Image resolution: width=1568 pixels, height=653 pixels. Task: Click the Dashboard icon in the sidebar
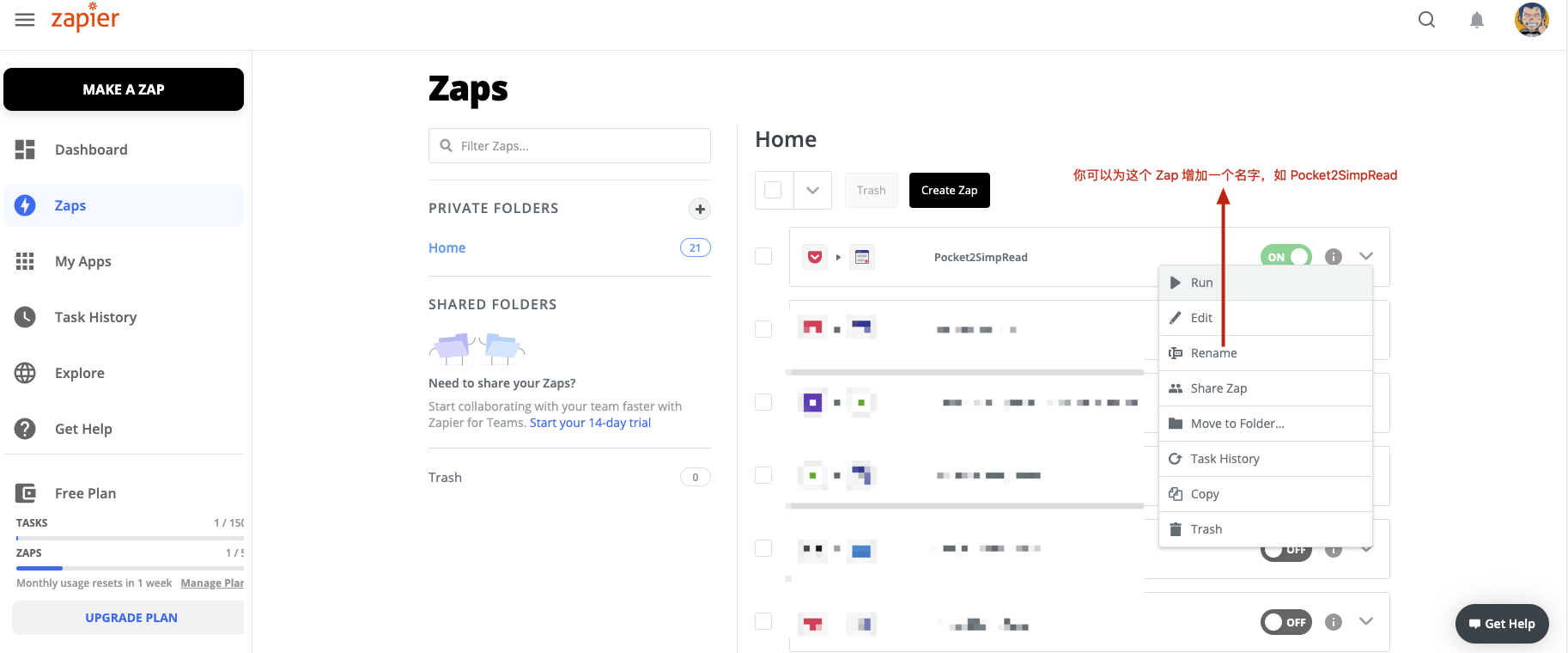(x=25, y=150)
